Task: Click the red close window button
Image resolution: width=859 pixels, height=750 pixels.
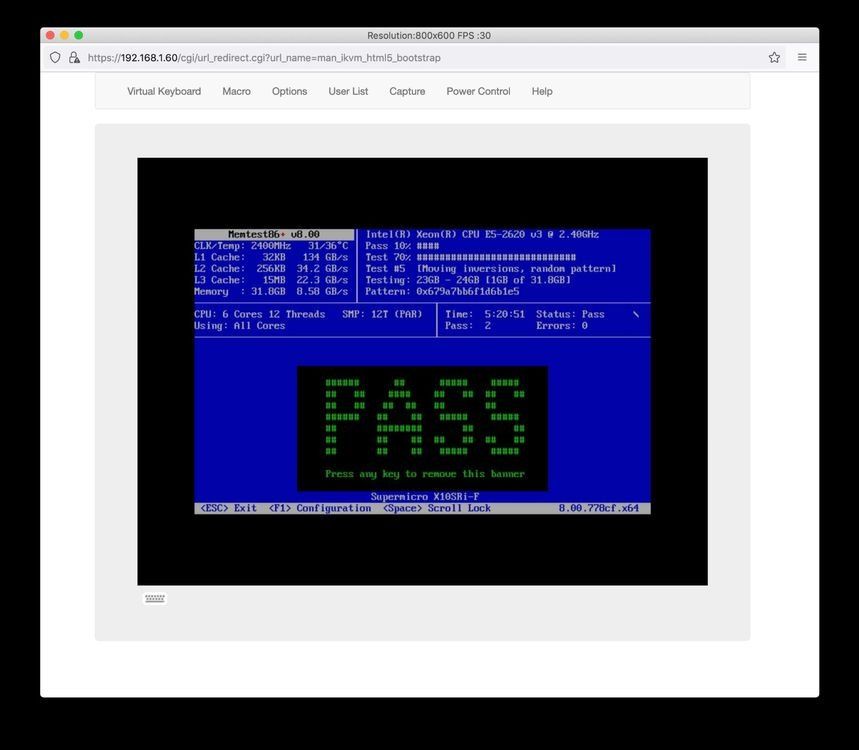Action: pos(50,35)
